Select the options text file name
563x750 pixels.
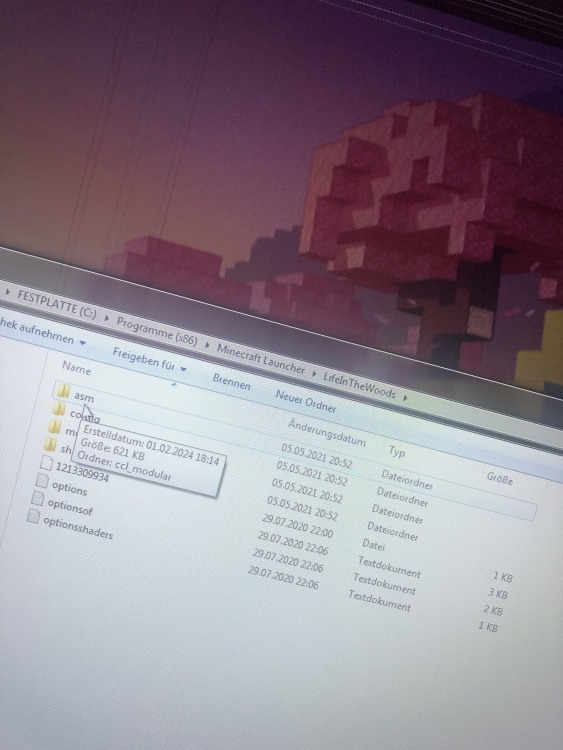pos(69,487)
